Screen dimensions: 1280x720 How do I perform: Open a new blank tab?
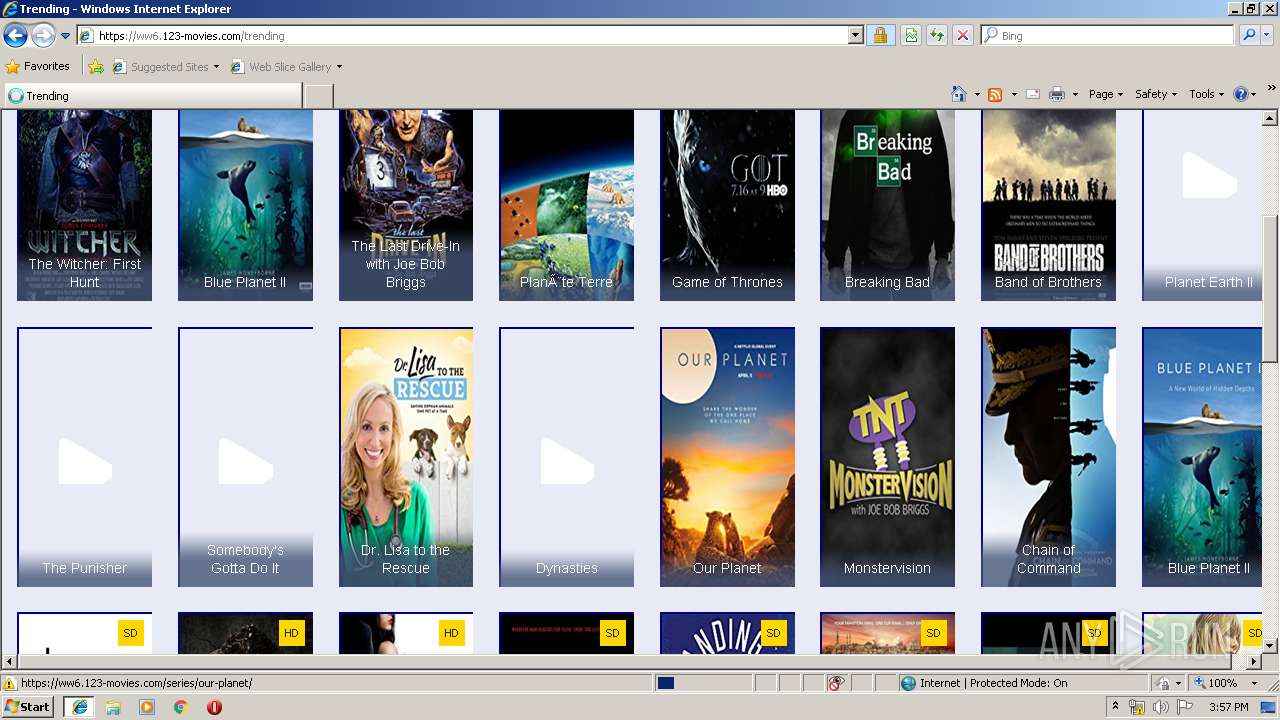(318, 96)
